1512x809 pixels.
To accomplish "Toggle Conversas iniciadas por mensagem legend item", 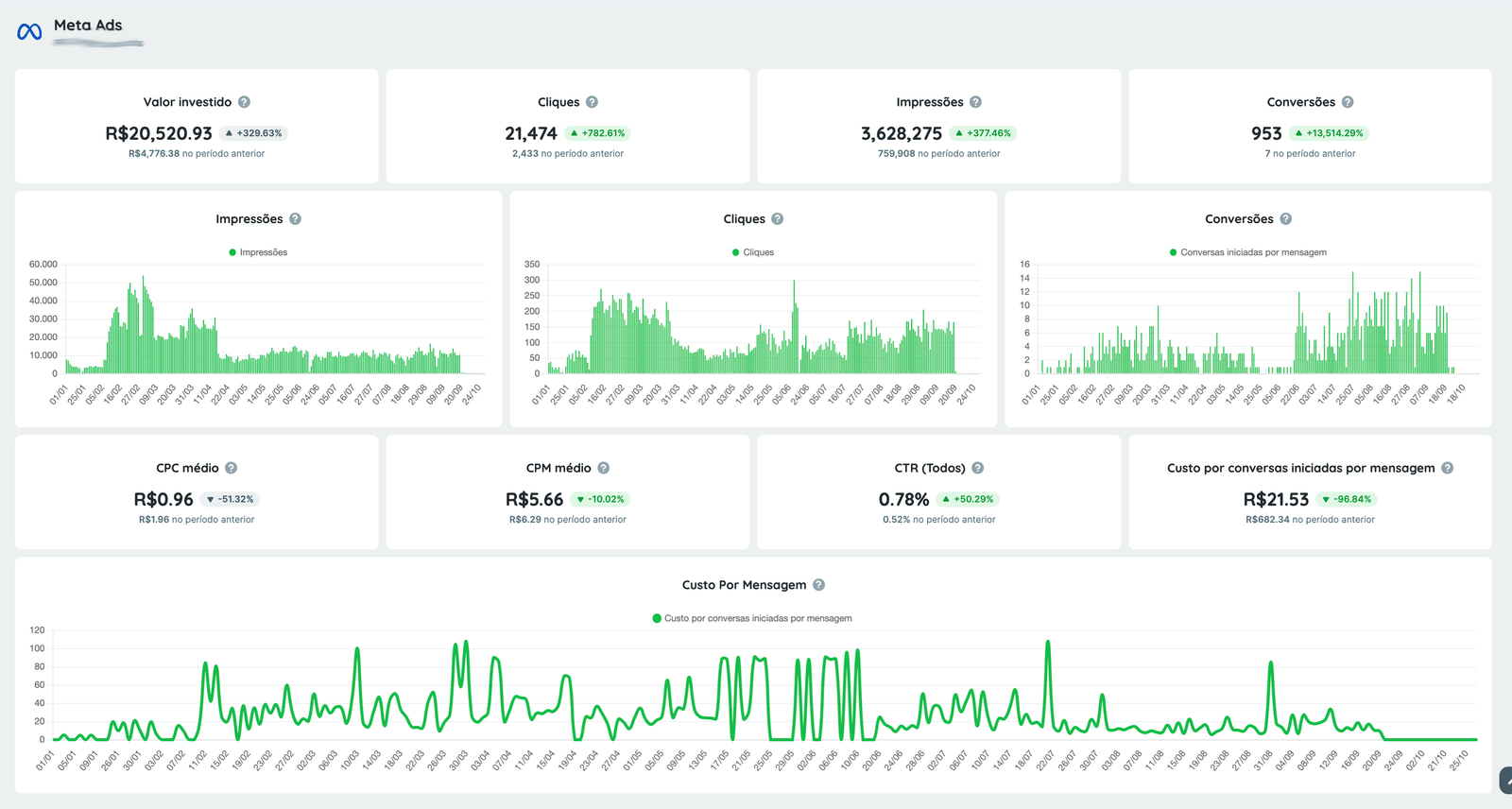I will pos(1247,252).
